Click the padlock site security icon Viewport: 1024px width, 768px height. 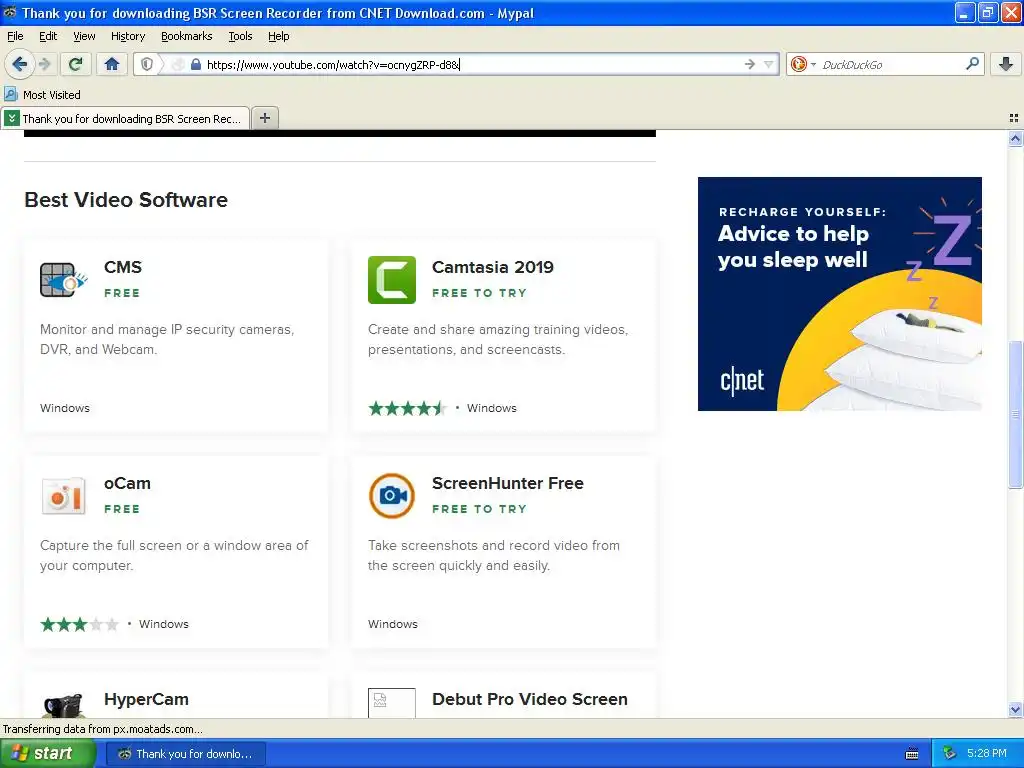coord(195,64)
